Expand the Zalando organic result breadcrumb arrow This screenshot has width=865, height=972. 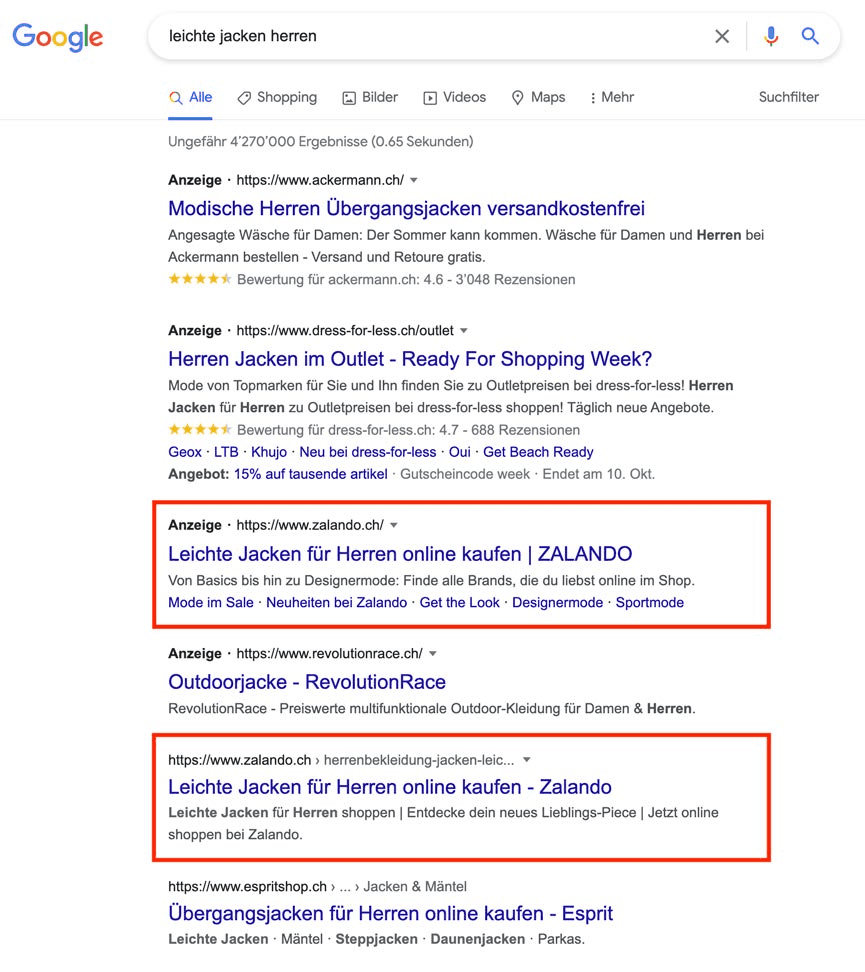(526, 760)
